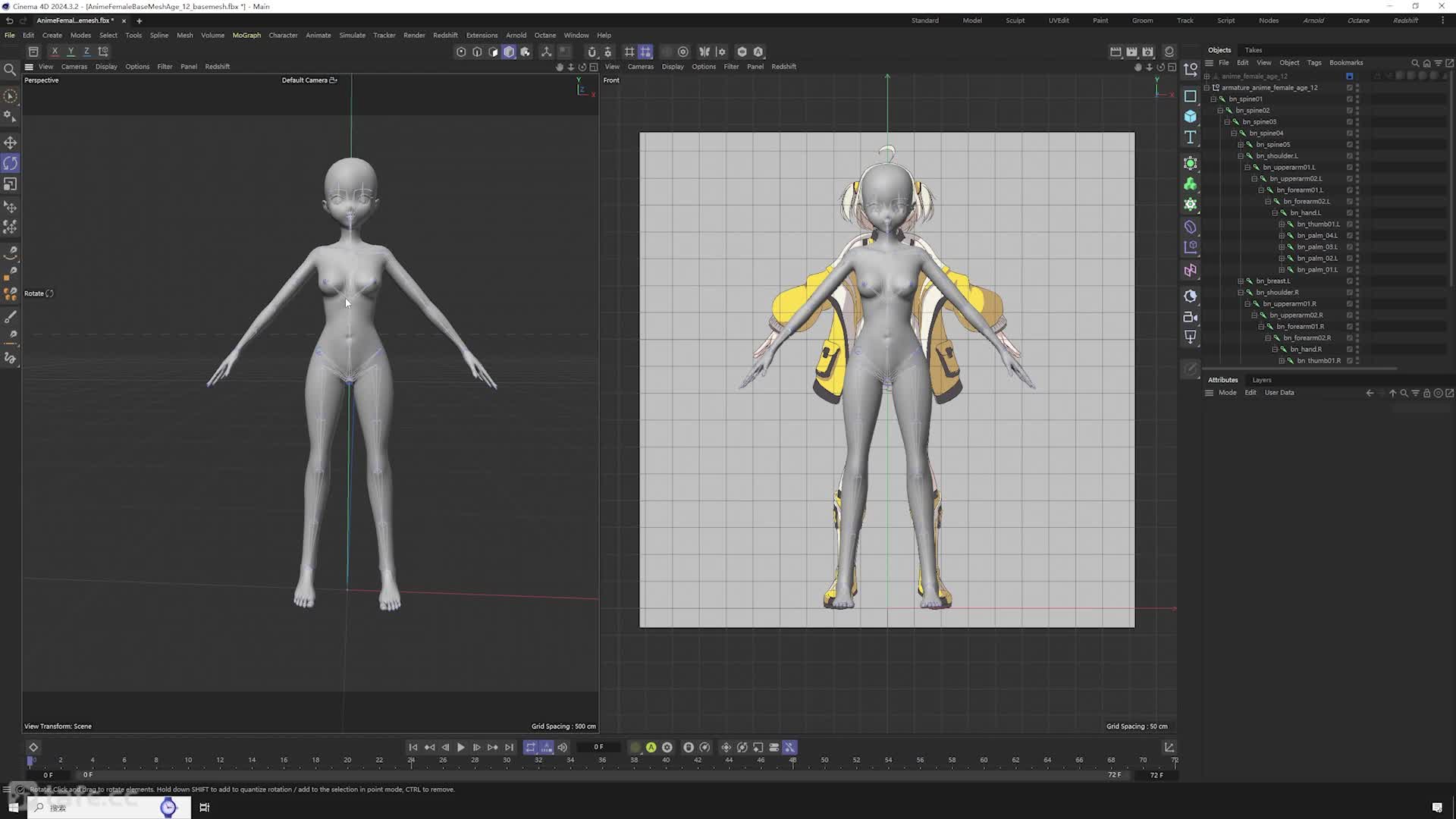Toggle the X axis lock
Image resolution: width=1456 pixels, height=819 pixels.
[x=55, y=52]
